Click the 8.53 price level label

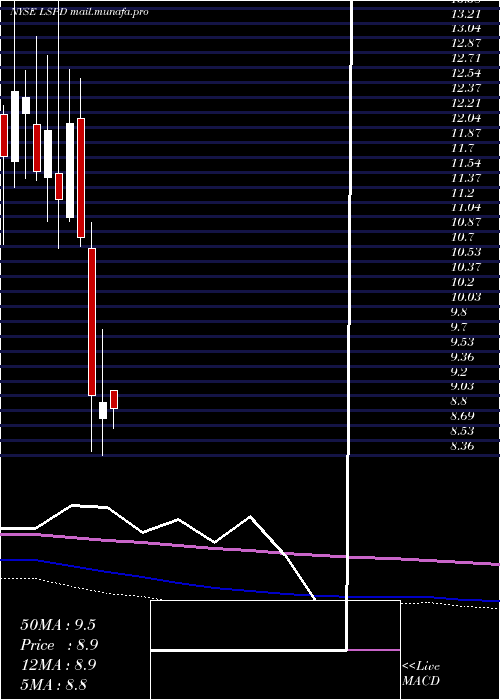coord(462,432)
